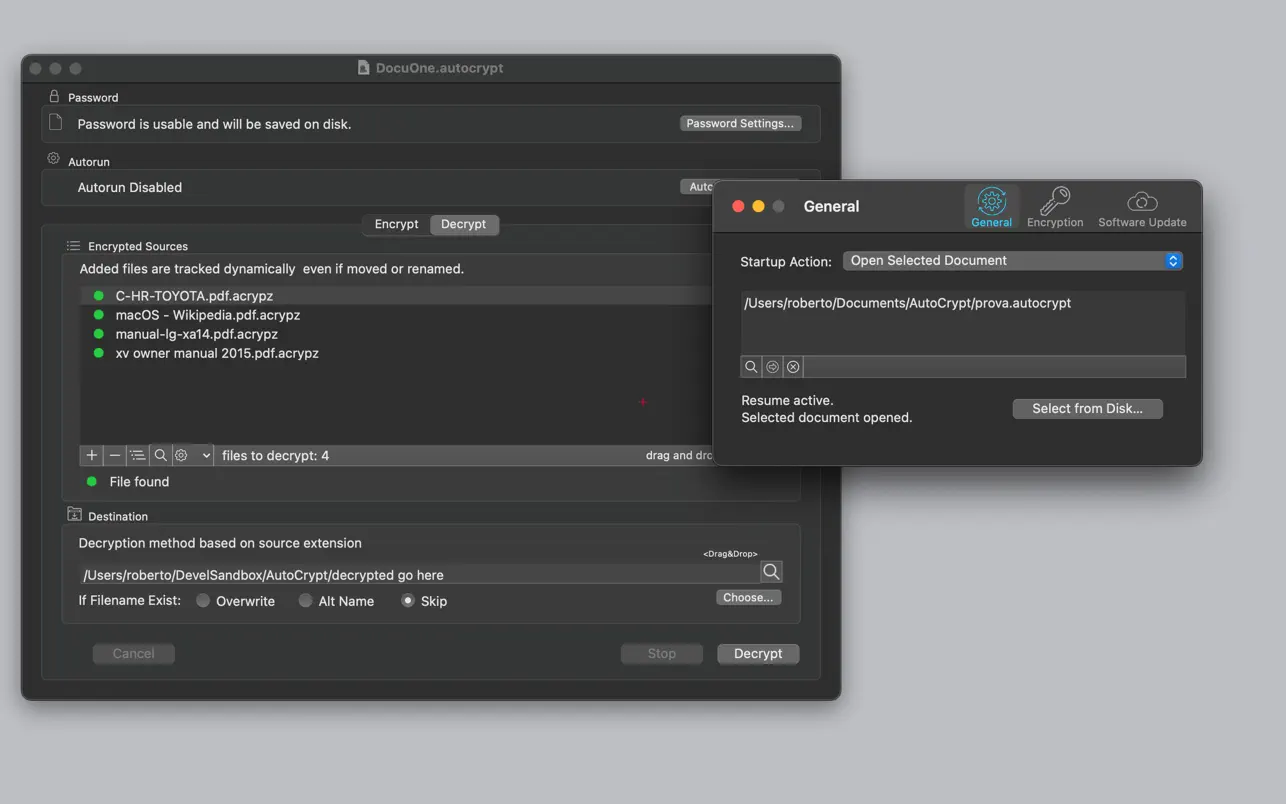Click the list-view icon in the sources toolbar

[x=138, y=455]
